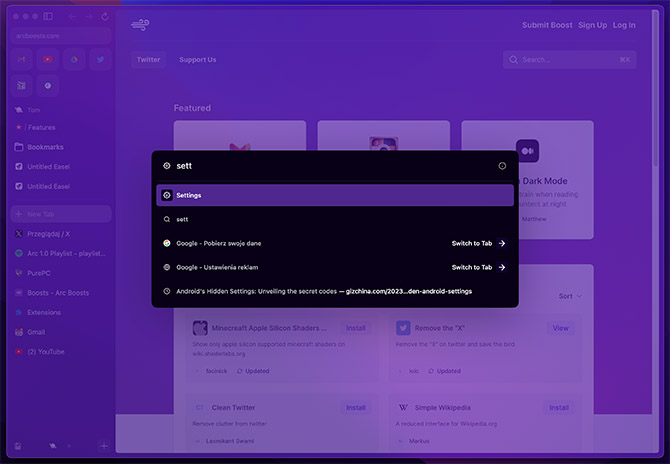Open pinned Google Drive favorite icon
Screen dimensions: 670x464
pos(74,59)
